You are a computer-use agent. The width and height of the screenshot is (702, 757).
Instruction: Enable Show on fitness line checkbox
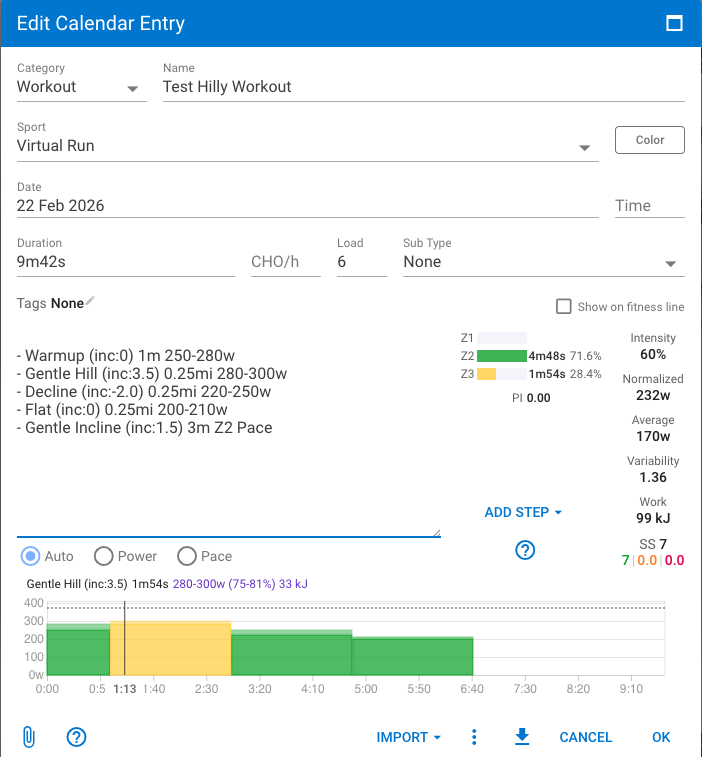point(564,307)
